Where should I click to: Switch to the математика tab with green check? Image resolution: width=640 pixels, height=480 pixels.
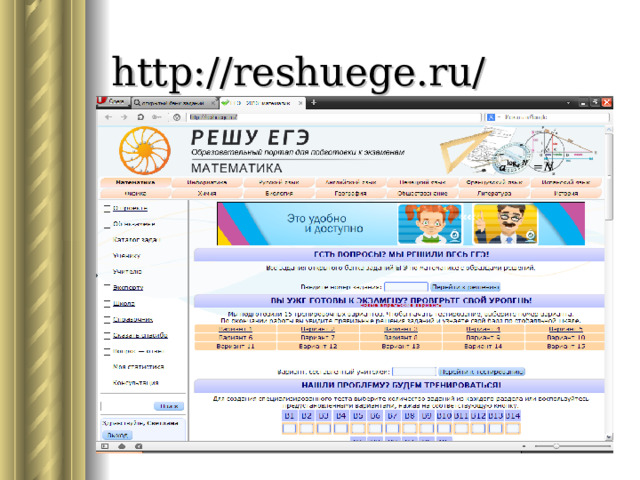262,103
